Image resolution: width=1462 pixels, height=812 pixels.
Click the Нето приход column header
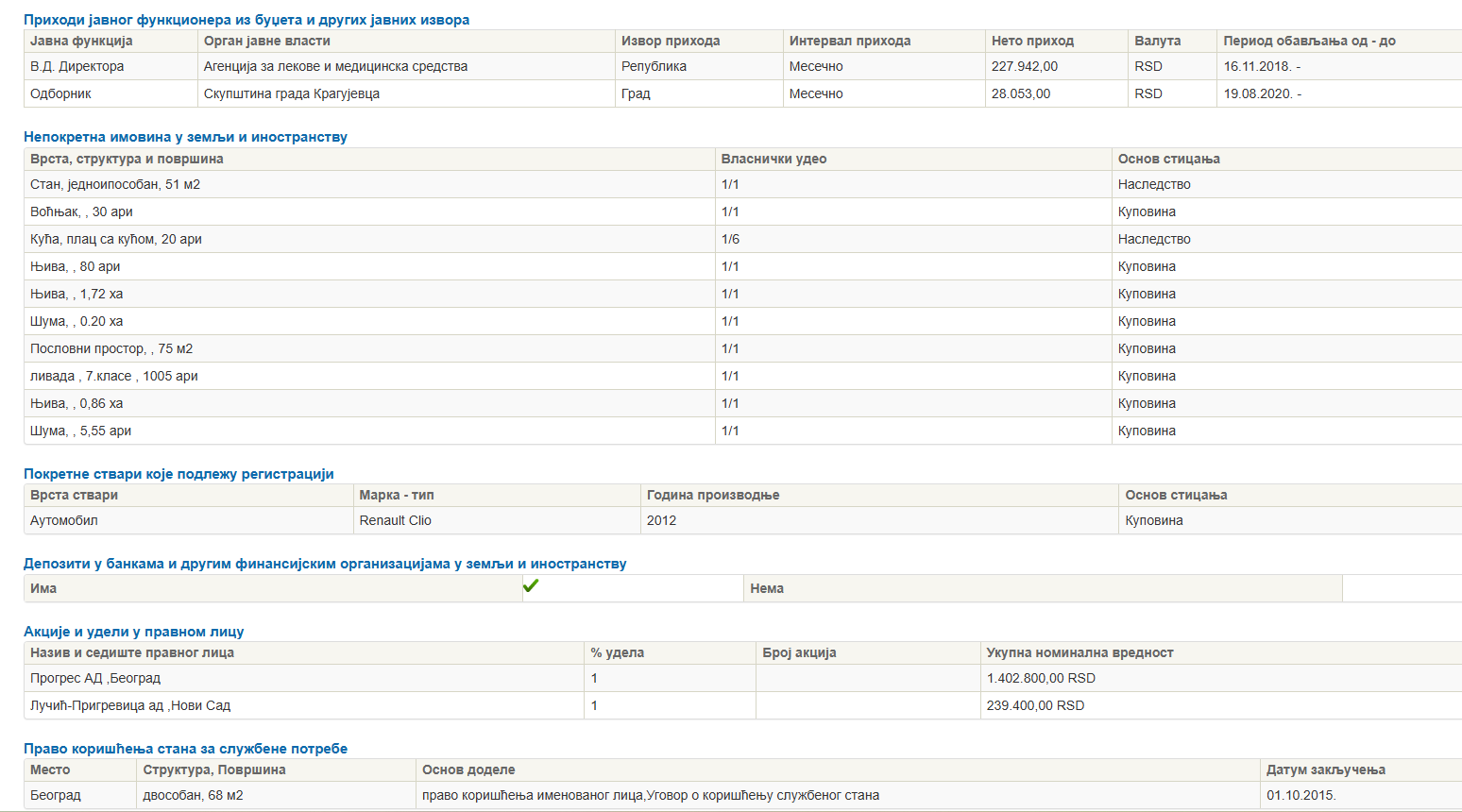pyautogui.click(x=1032, y=41)
